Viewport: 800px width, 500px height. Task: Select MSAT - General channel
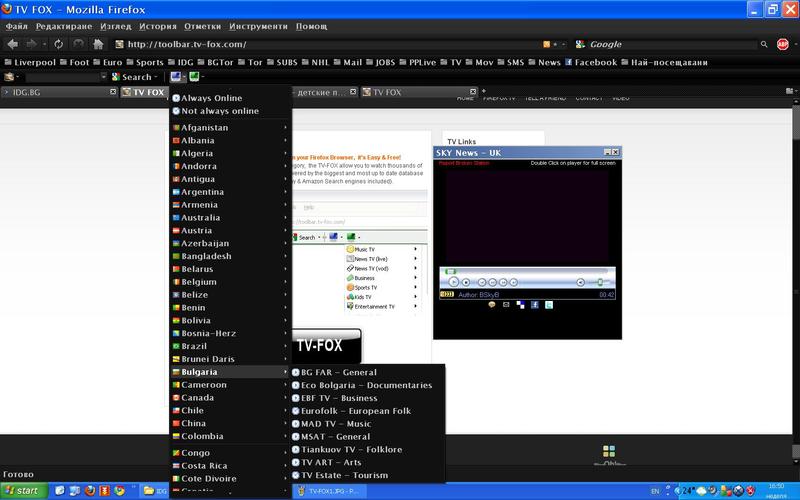point(367,437)
